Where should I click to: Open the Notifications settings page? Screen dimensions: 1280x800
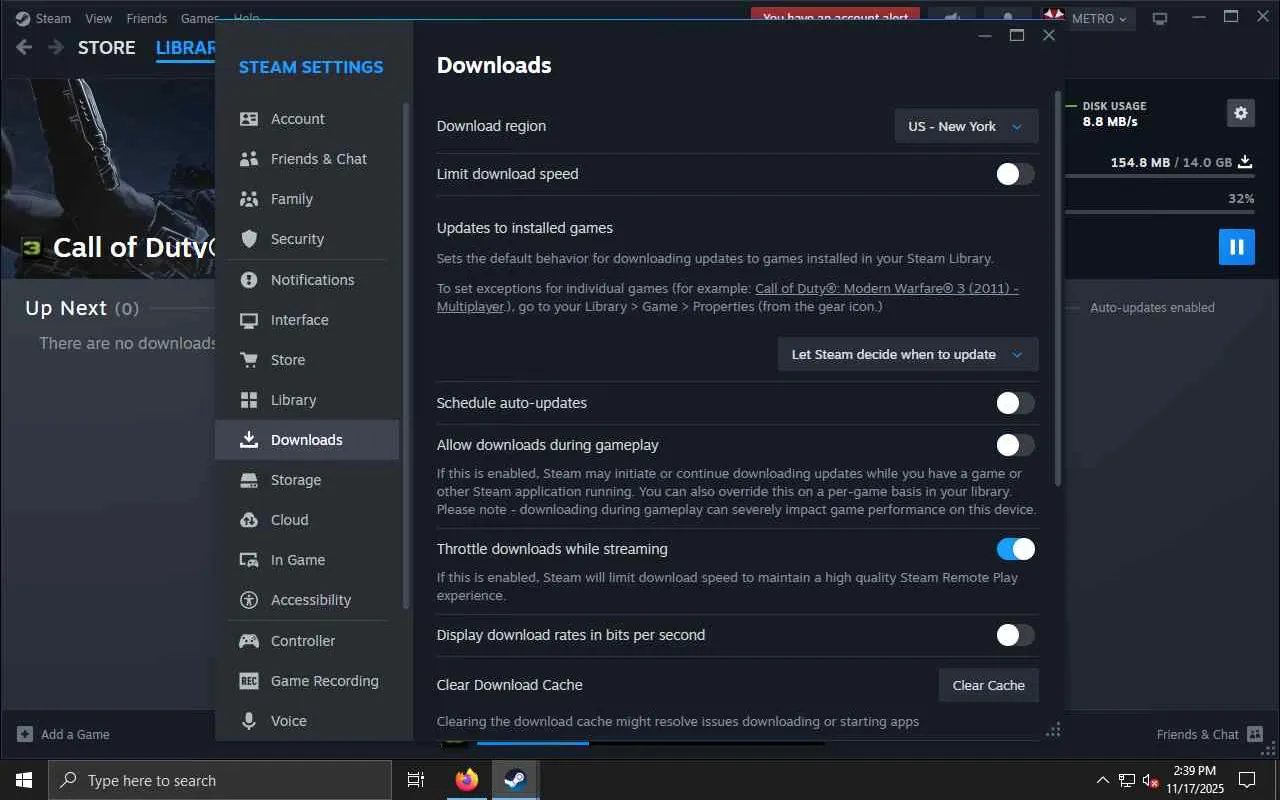307,280
